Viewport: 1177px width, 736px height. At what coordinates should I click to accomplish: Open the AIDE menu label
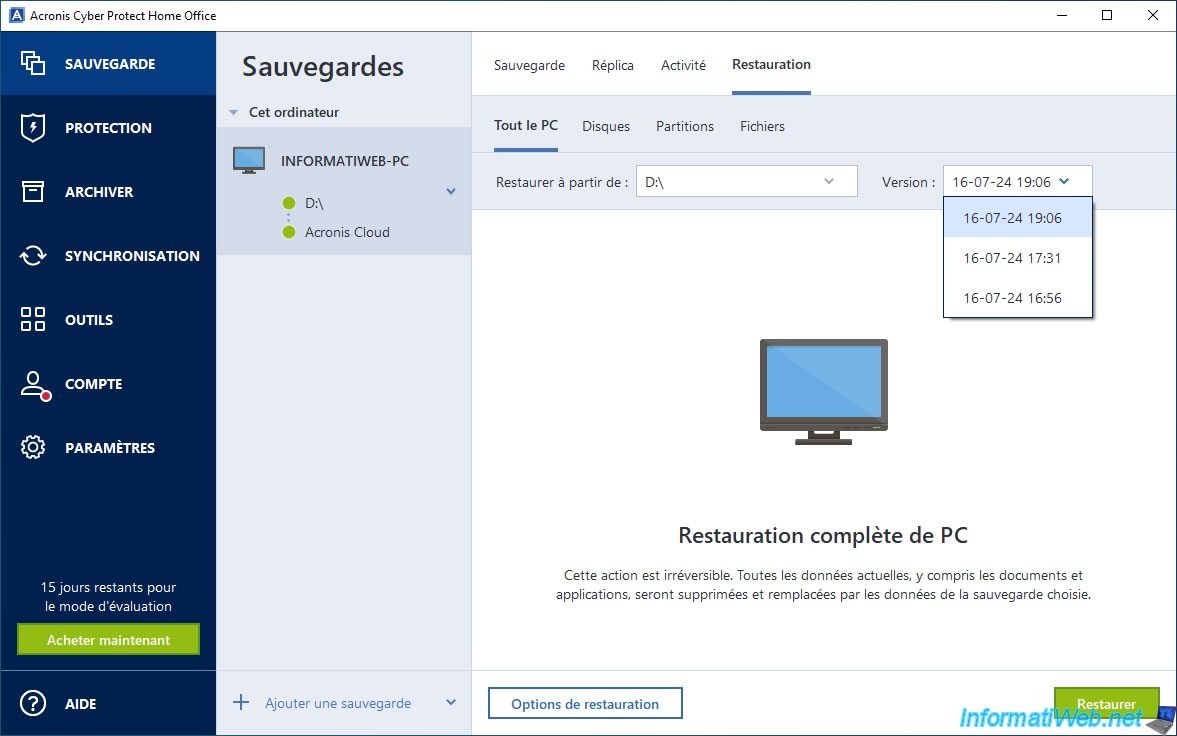pyautogui.click(x=80, y=704)
